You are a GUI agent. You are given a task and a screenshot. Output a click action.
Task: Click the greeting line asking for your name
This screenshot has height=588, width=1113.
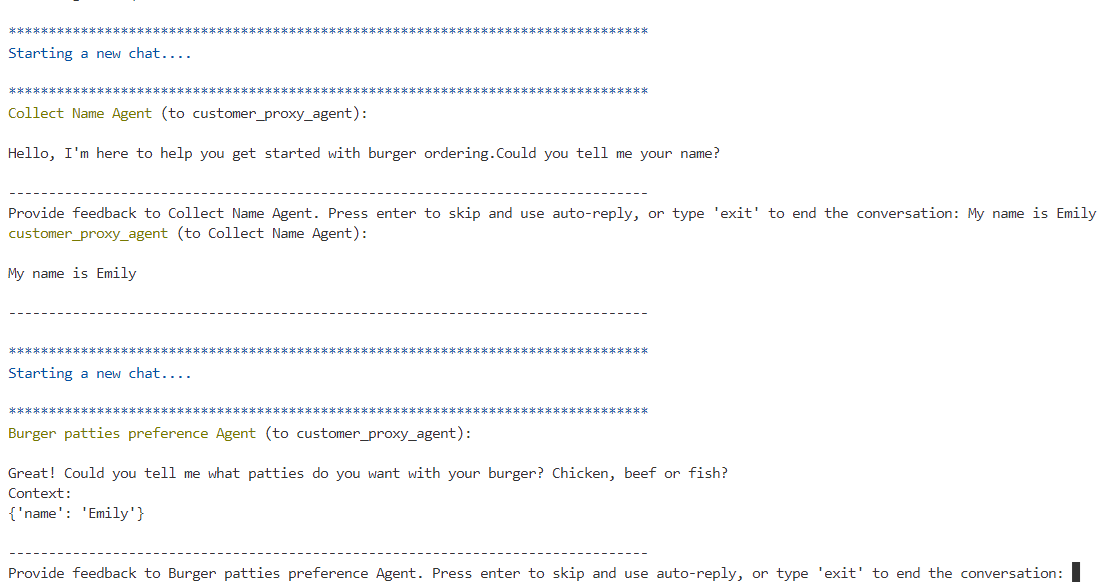[363, 153]
